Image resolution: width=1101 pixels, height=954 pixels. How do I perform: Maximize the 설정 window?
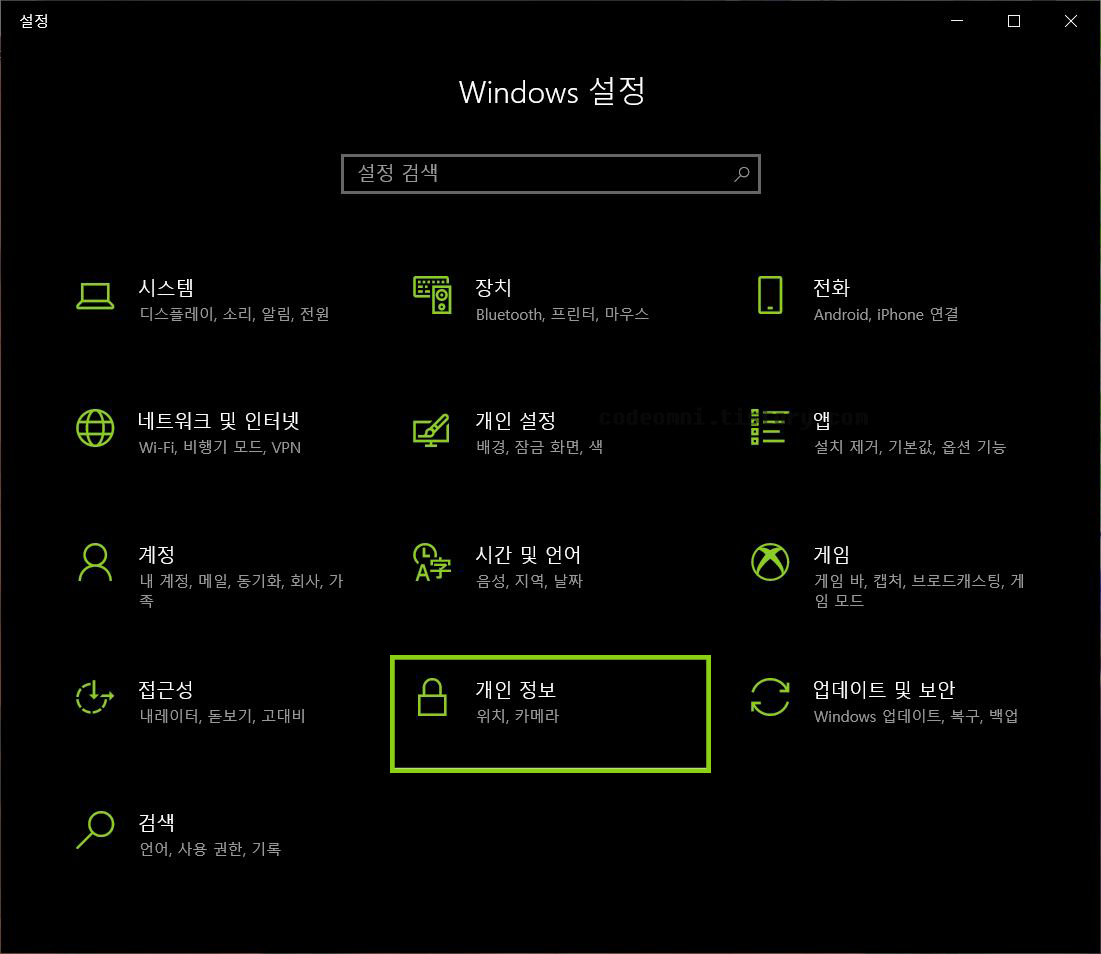click(x=1014, y=21)
